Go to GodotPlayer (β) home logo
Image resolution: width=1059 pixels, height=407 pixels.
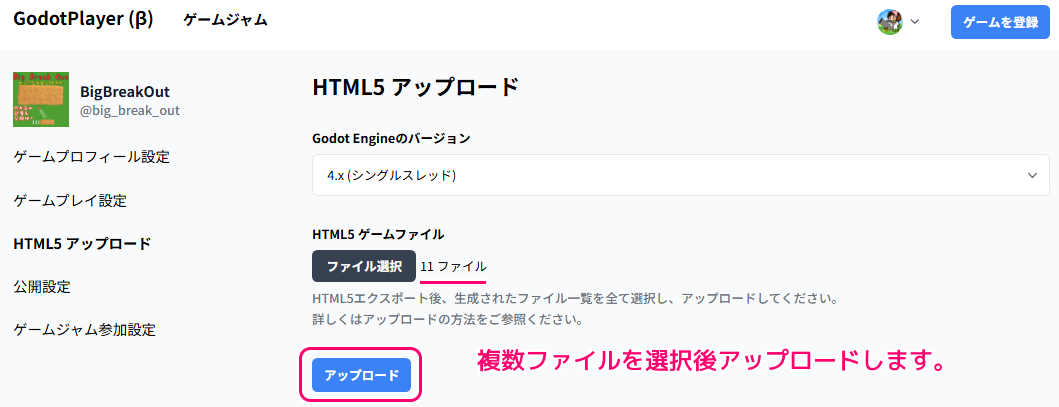[x=83, y=20]
